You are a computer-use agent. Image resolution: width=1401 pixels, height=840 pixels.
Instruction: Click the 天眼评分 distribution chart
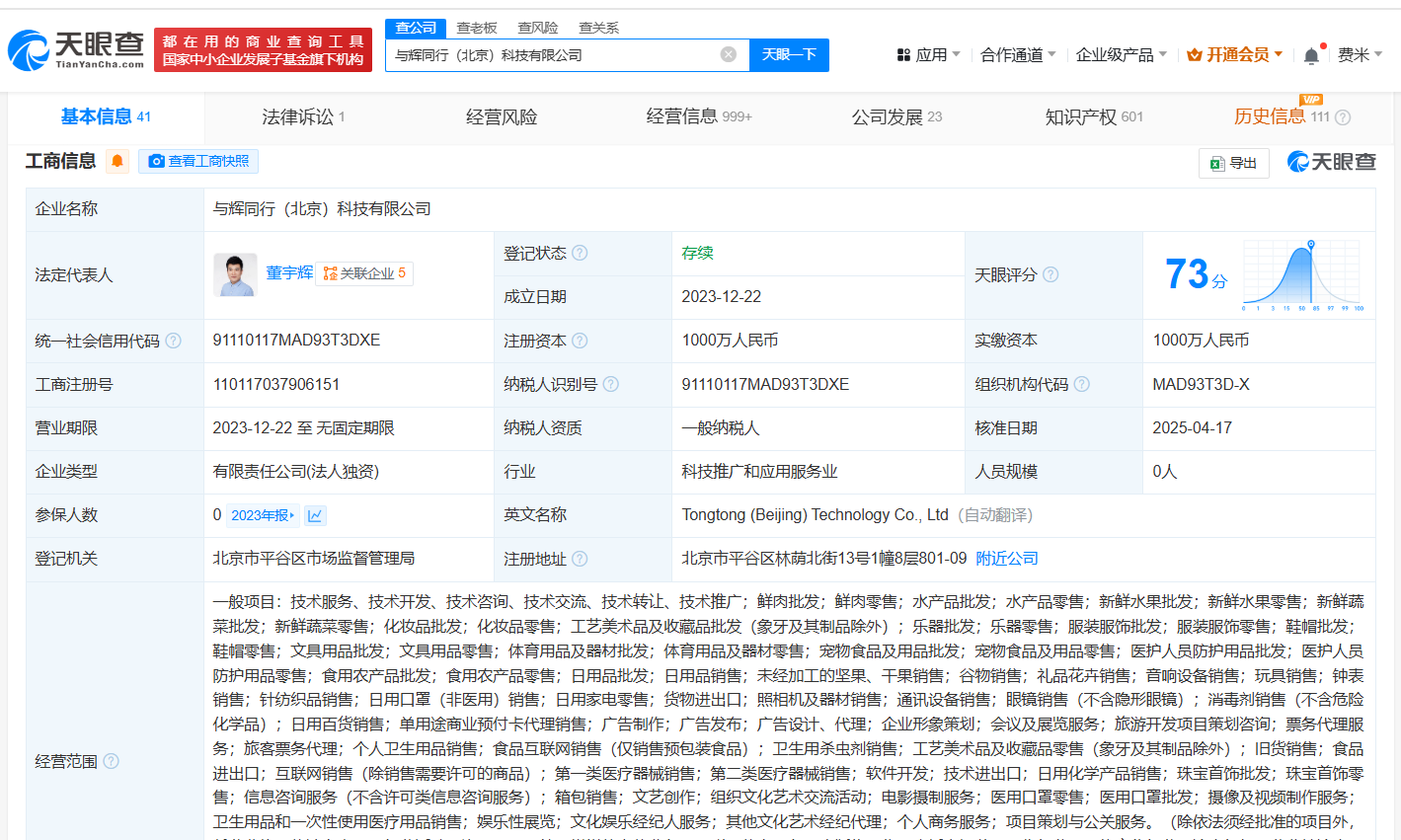tap(1303, 274)
